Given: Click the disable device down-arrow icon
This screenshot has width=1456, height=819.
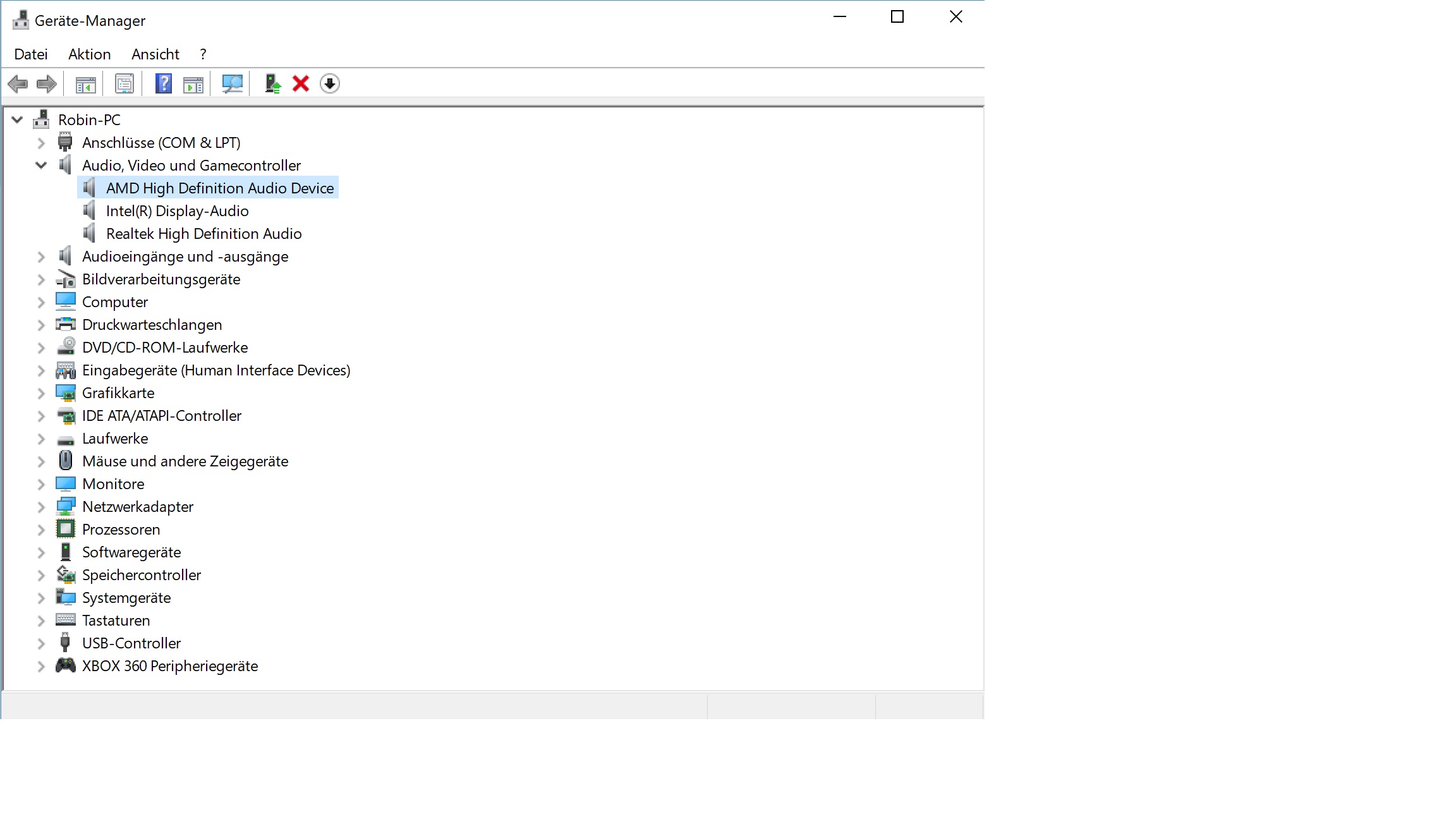Looking at the screenshot, I should click(330, 84).
